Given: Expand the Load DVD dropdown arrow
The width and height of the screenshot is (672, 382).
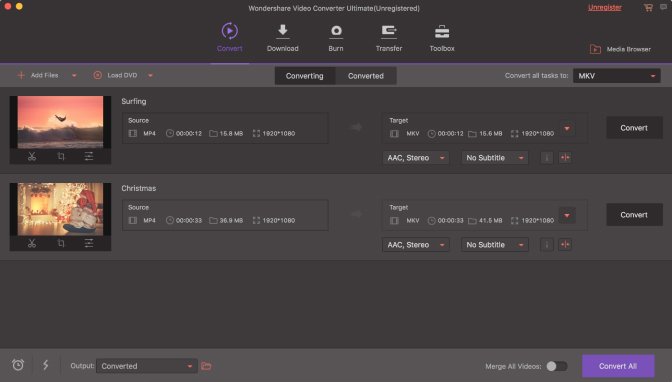Looking at the screenshot, I should (x=150, y=76).
